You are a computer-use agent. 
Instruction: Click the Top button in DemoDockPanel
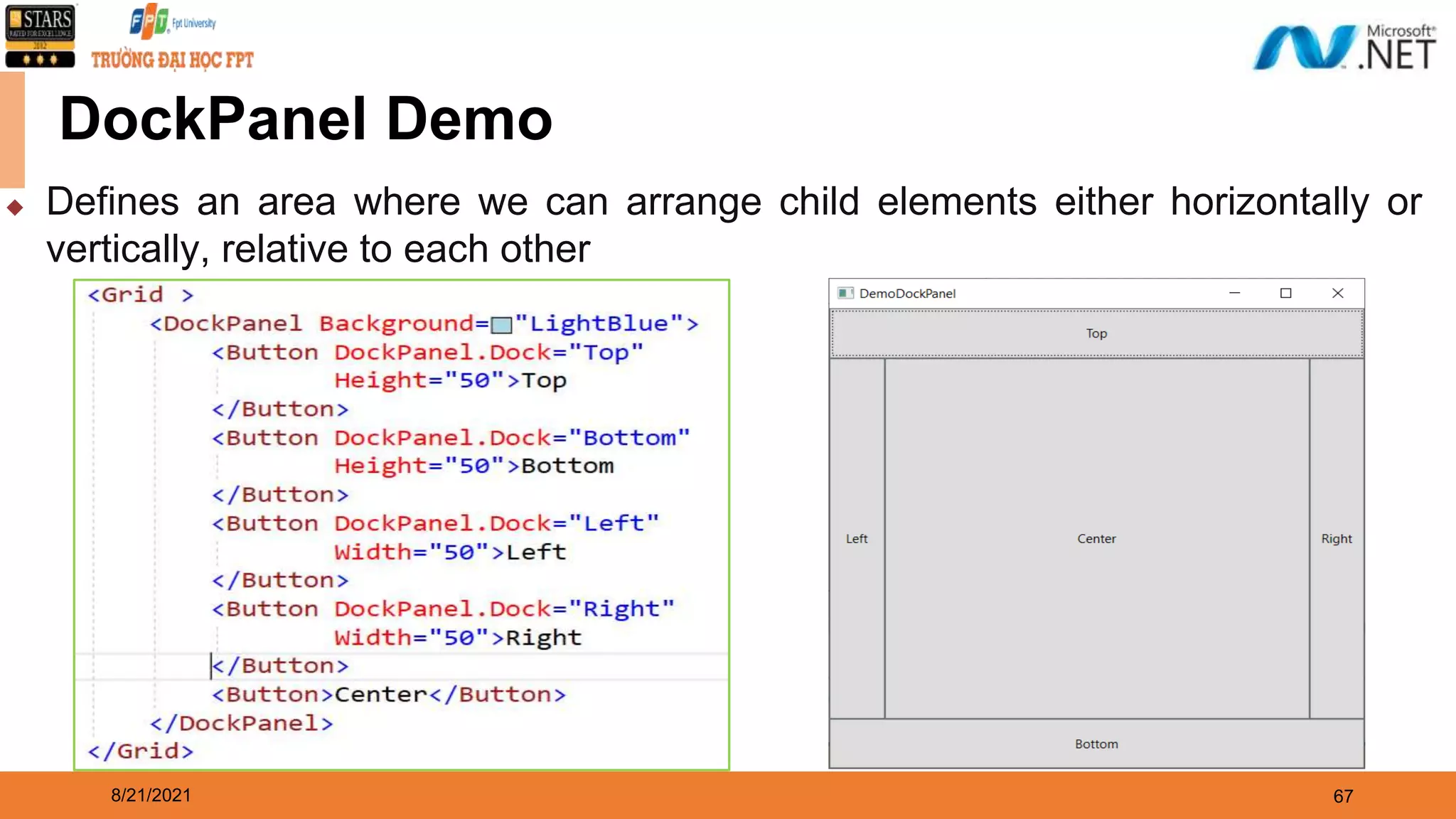[x=1096, y=333]
